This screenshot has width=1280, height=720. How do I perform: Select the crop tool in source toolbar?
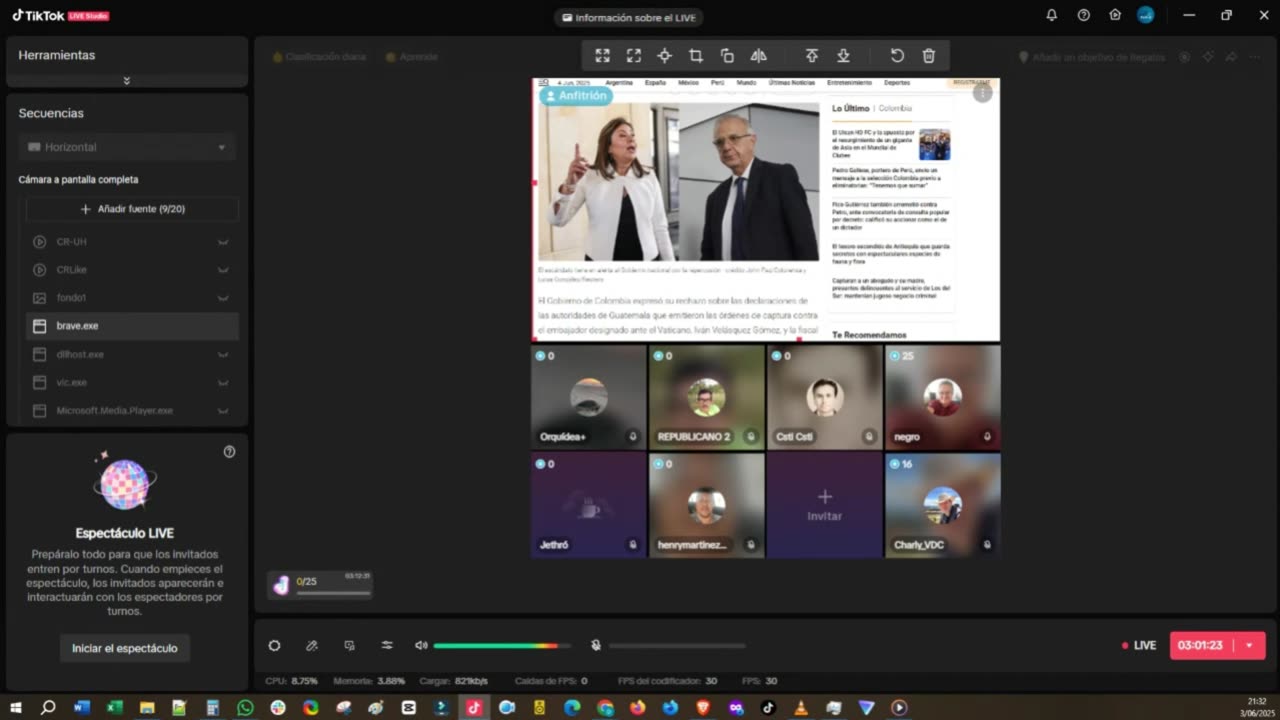(x=696, y=56)
